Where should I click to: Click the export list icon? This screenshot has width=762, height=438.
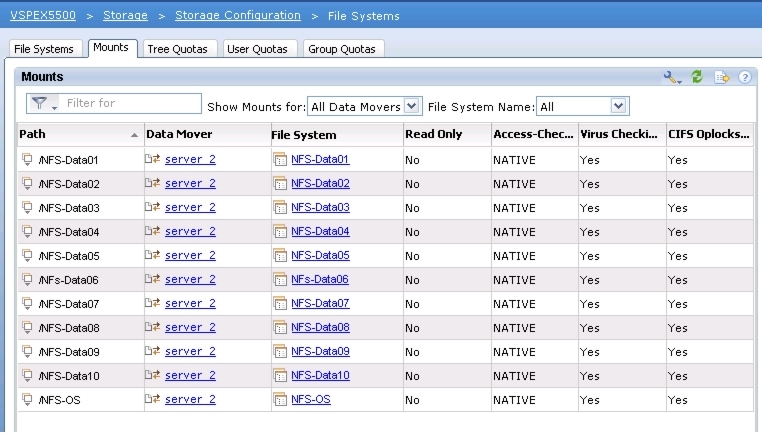pos(721,77)
